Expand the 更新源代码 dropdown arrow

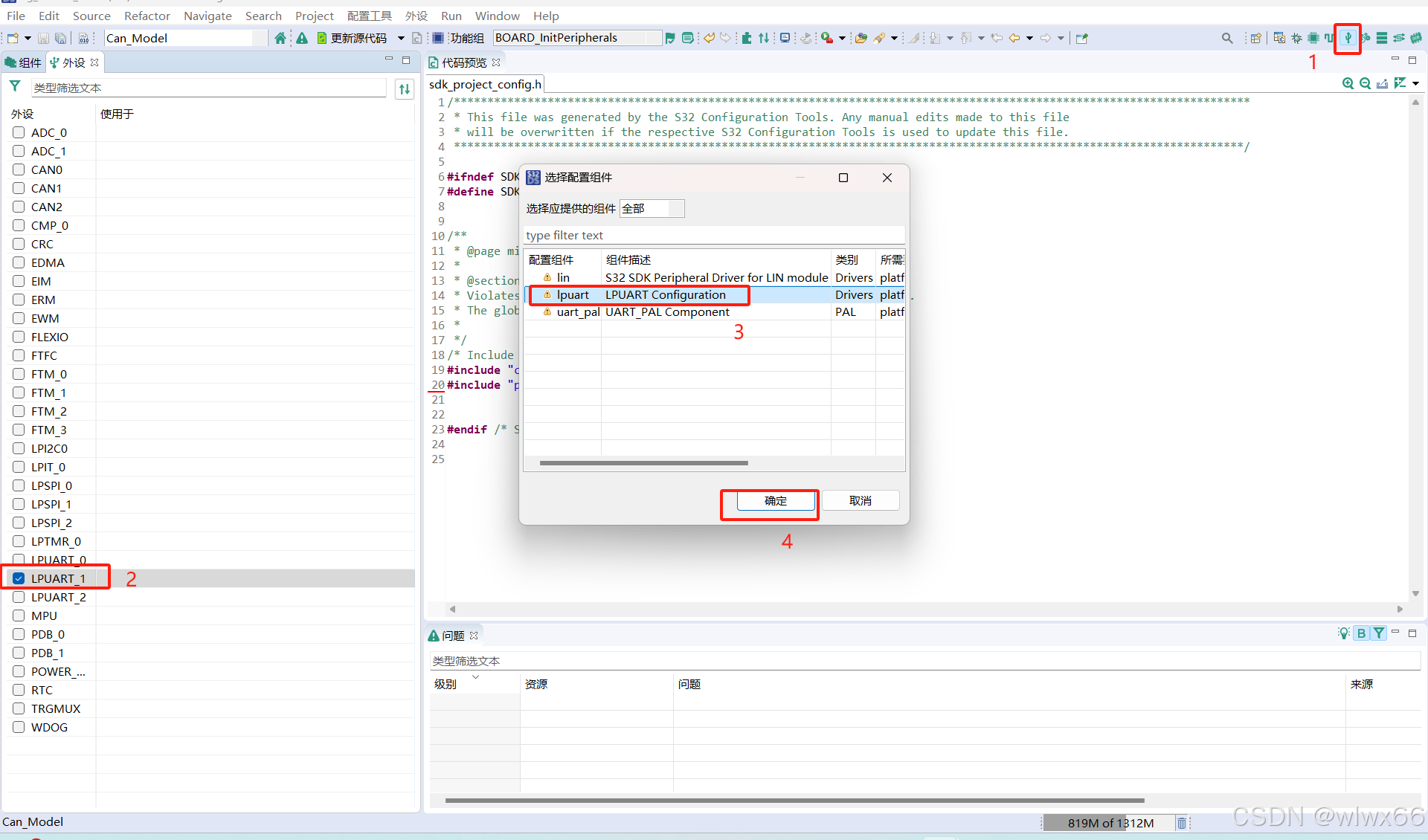click(401, 38)
